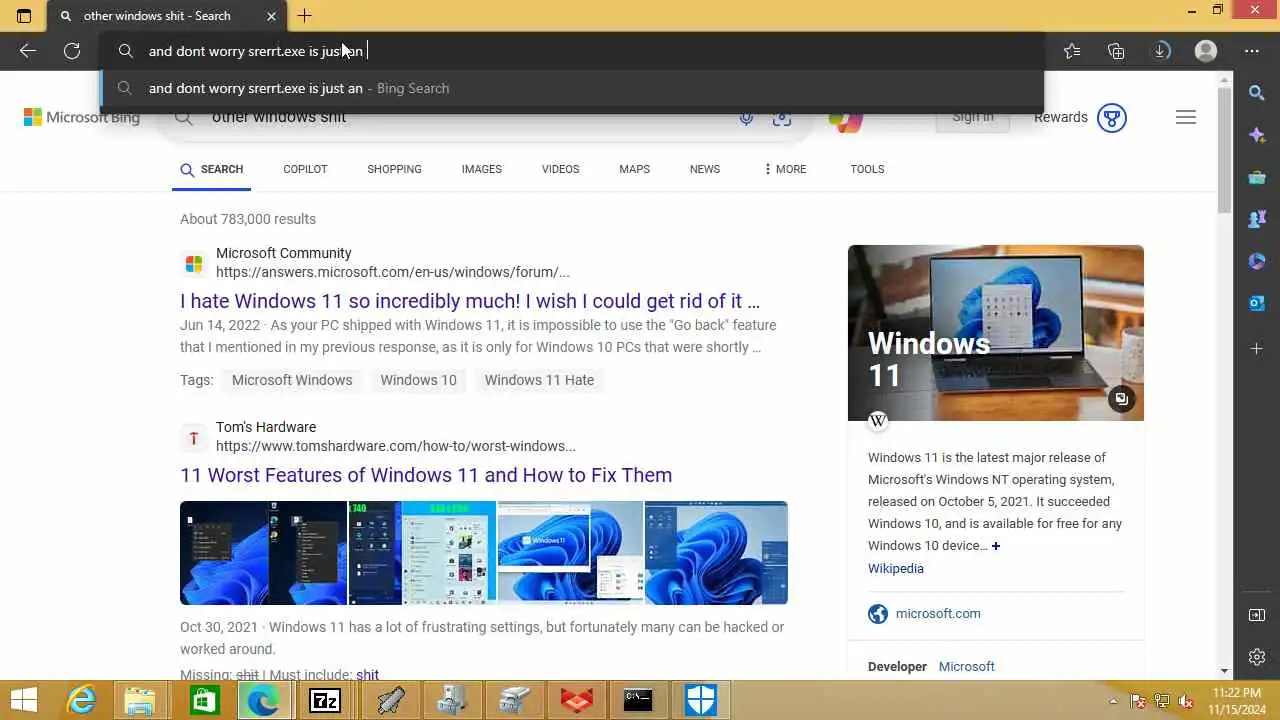Screen dimensions: 1280x720
Task: Open '11 Worst Features of Windows 11' link
Action: (x=426, y=475)
